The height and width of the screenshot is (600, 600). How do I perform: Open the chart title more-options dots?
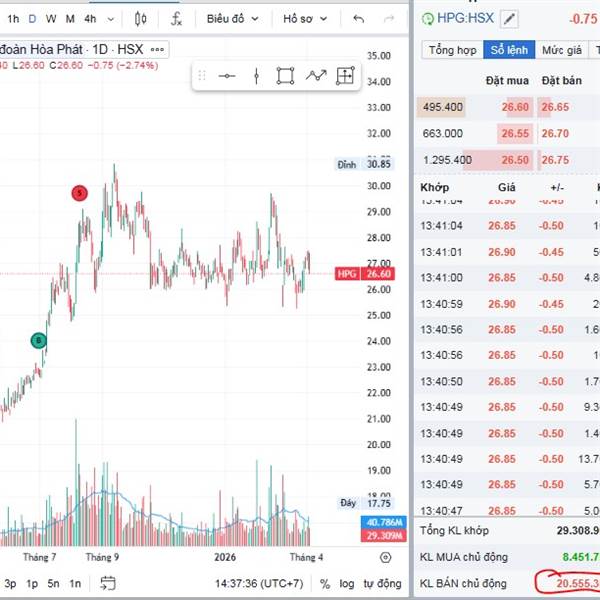coord(157,49)
